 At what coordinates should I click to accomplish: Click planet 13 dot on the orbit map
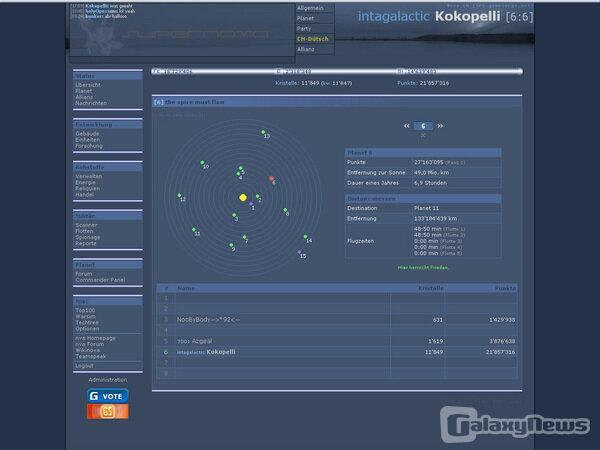tap(263, 132)
